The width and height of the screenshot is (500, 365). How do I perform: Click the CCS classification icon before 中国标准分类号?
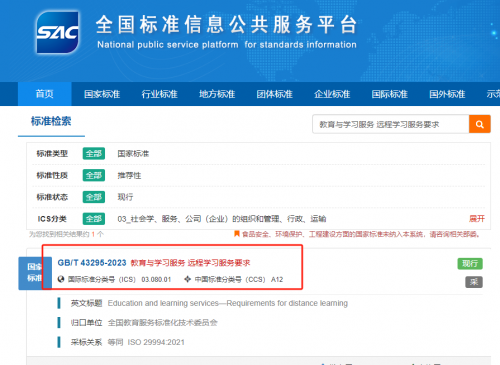click(188, 279)
